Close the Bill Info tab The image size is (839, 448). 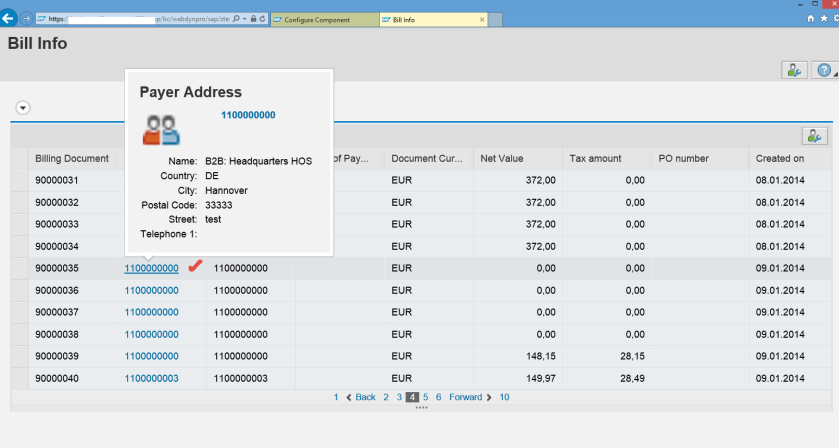tap(482, 20)
